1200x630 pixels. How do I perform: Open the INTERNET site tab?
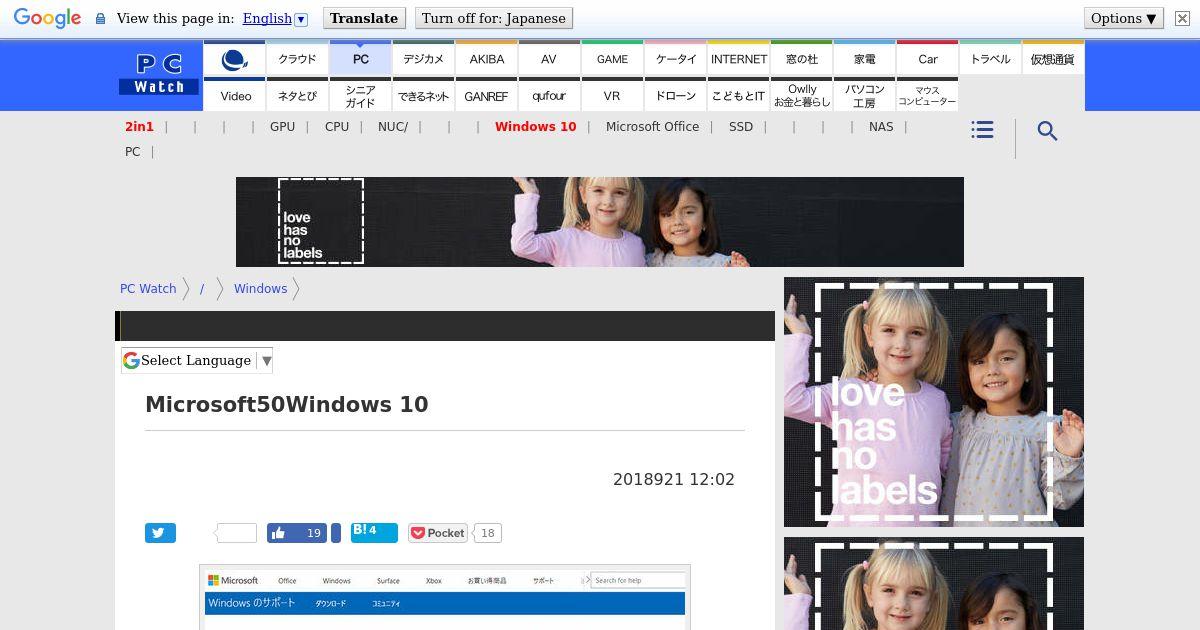[x=738, y=59]
